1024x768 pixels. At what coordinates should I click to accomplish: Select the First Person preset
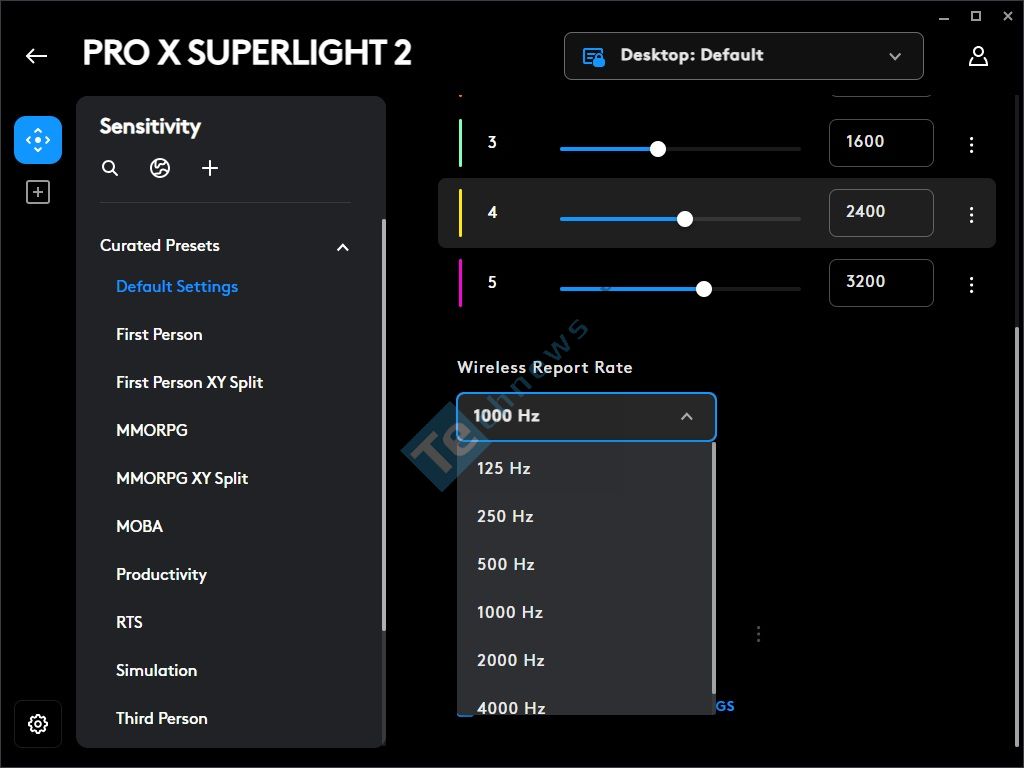click(159, 334)
